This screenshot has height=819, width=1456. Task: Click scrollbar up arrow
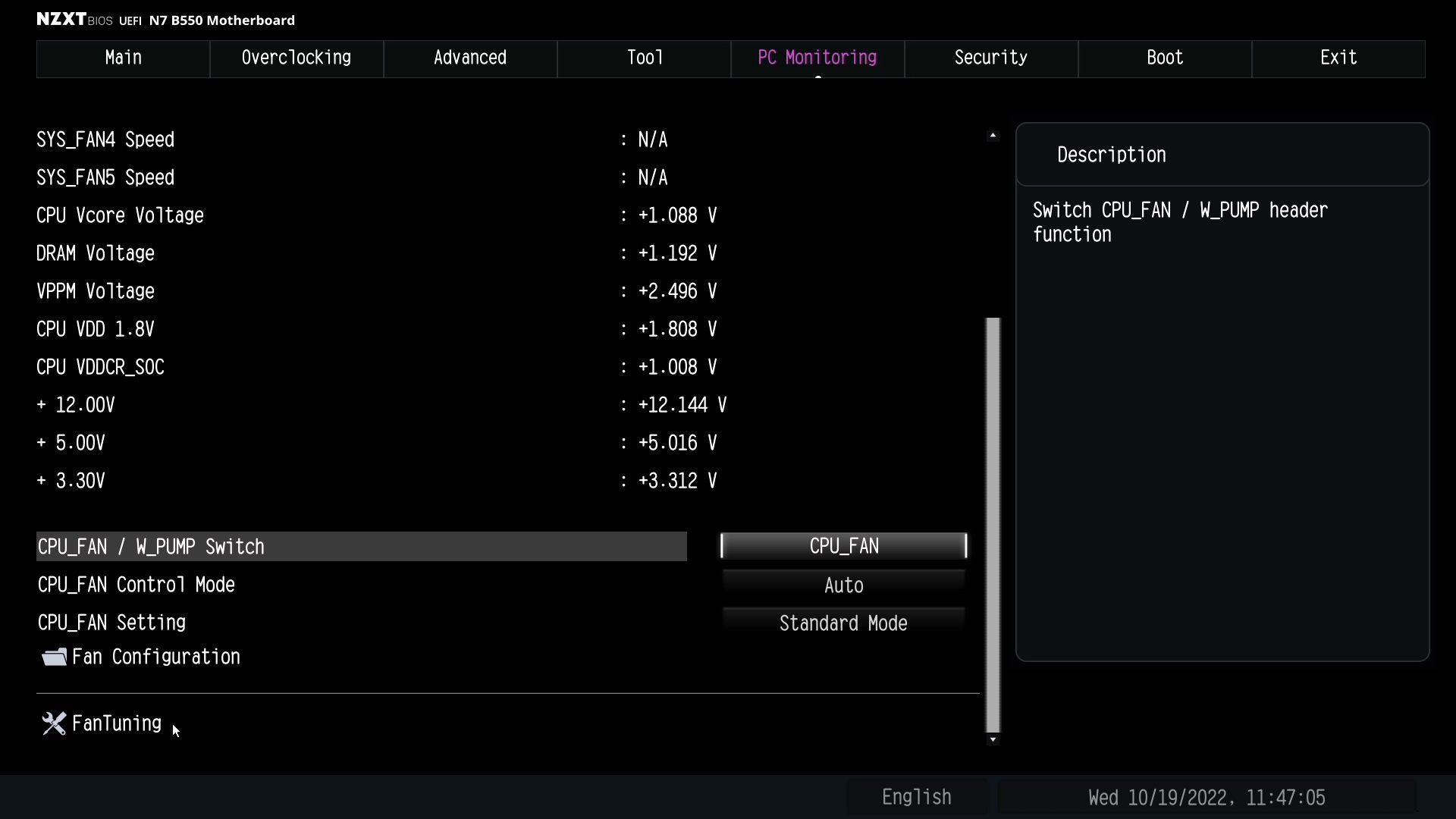993,136
